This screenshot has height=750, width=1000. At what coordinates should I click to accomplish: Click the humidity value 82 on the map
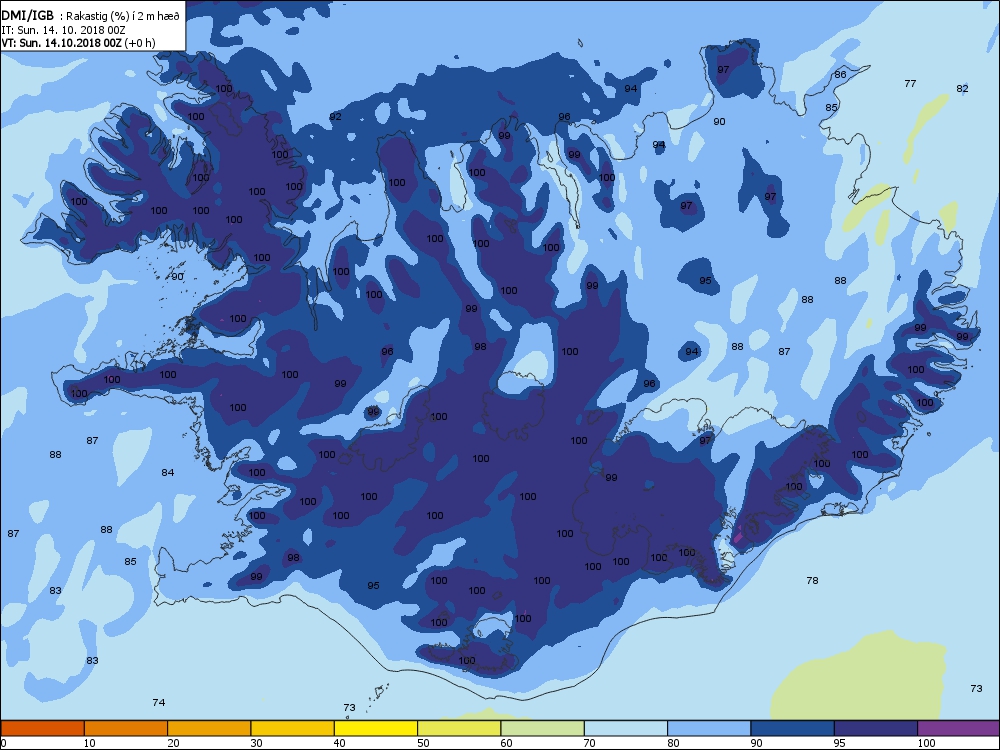pyautogui.click(x=962, y=89)
